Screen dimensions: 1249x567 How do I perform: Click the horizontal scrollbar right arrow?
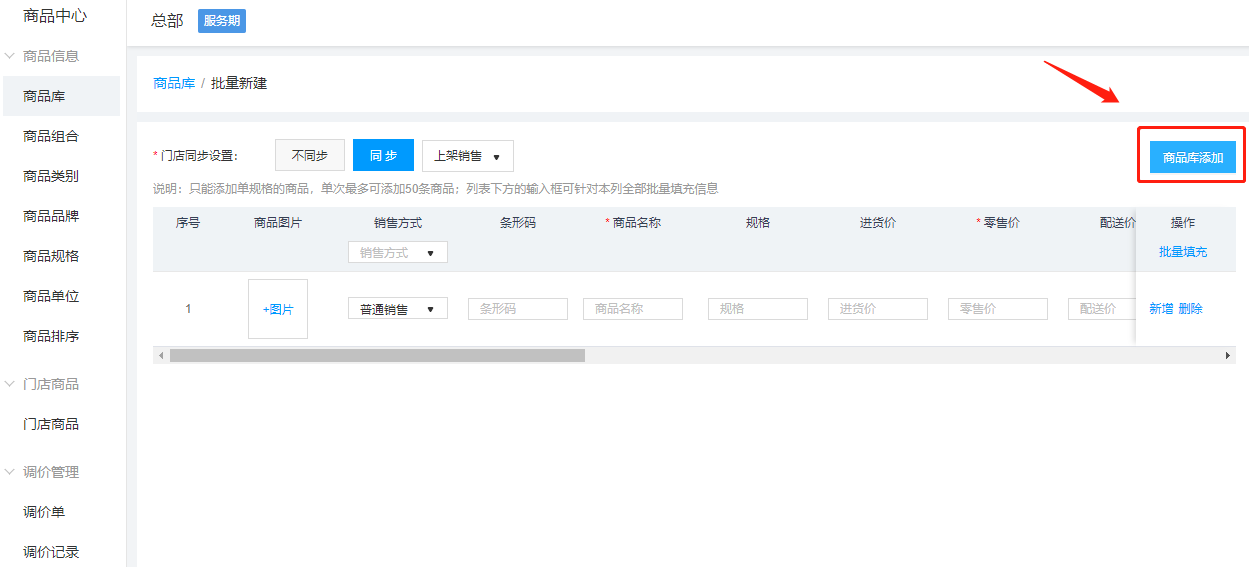[1228, 355]
